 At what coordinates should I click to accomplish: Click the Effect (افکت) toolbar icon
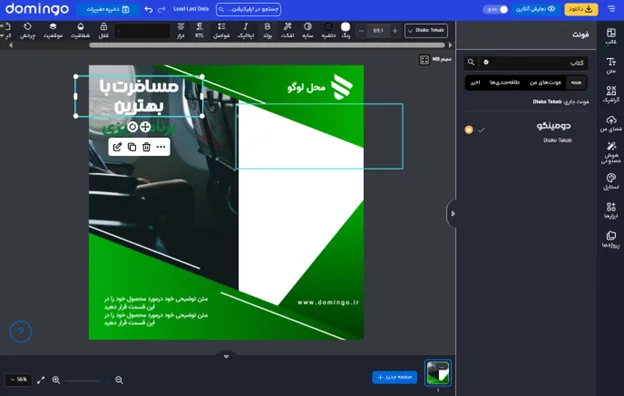tap(287, 31)
